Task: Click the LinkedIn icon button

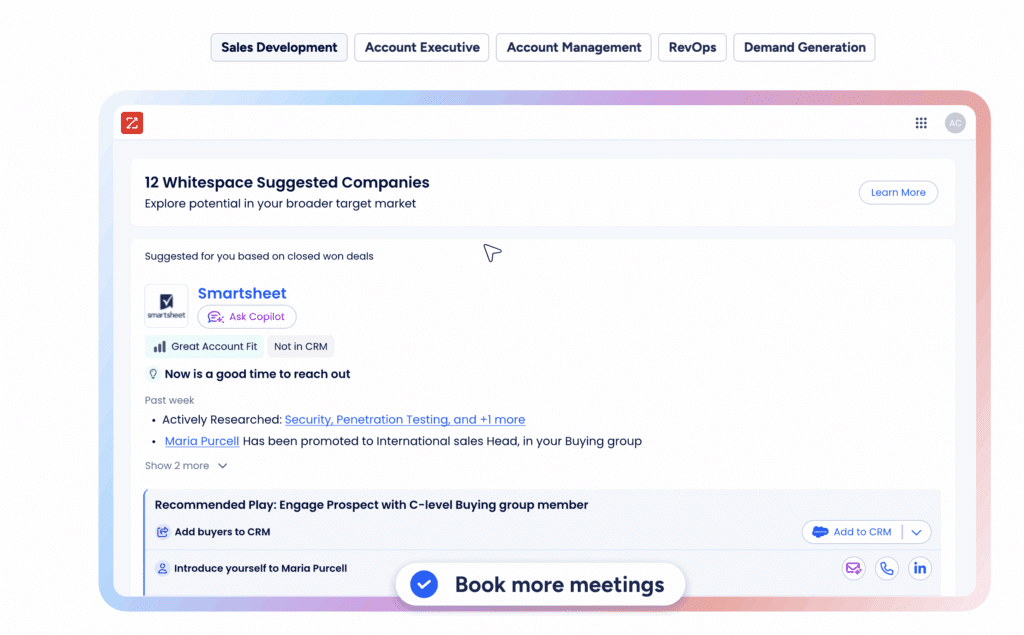Action: [x=920, y=568]
